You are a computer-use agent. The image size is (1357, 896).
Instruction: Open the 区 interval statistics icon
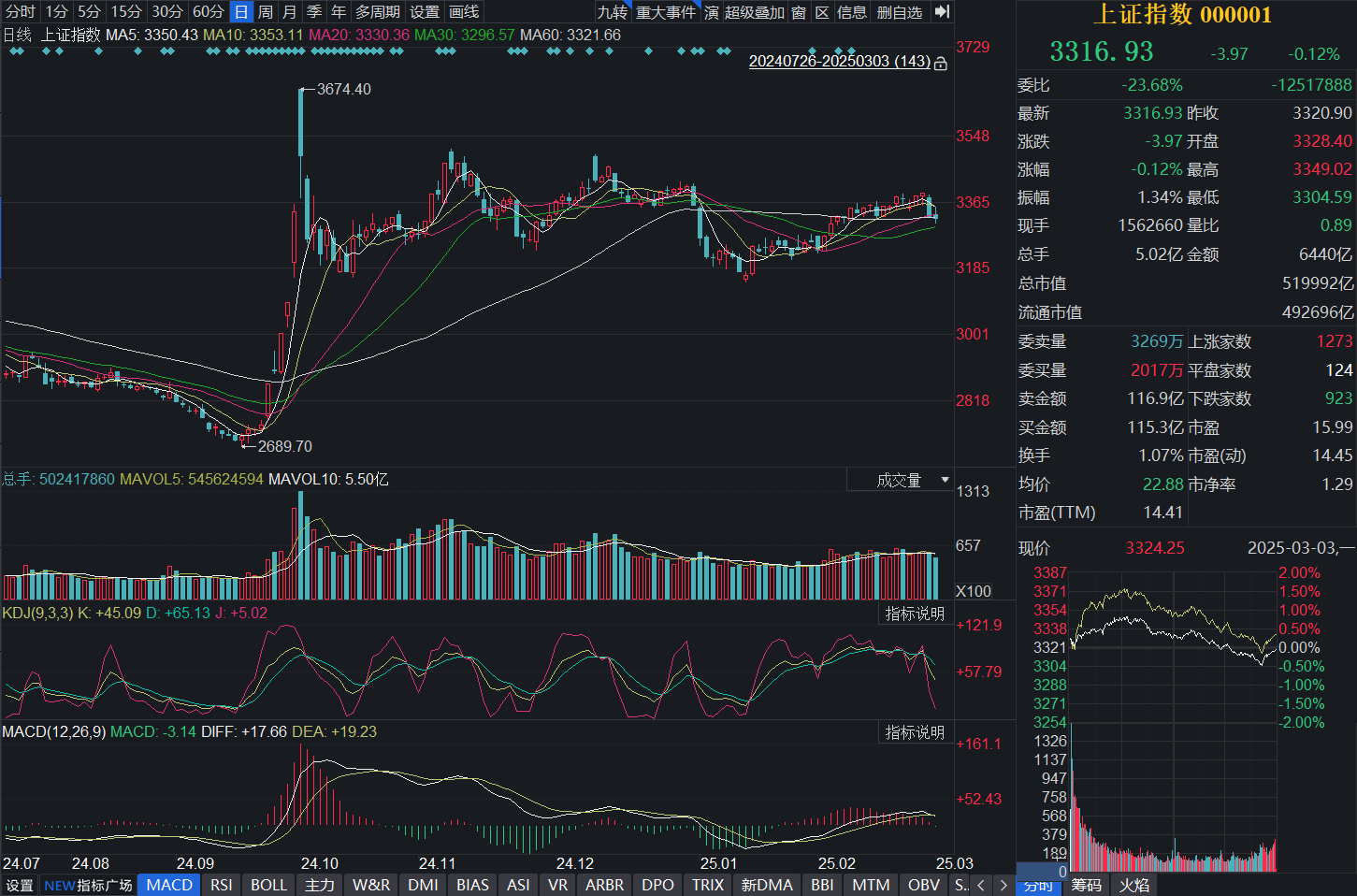point(822,12)
